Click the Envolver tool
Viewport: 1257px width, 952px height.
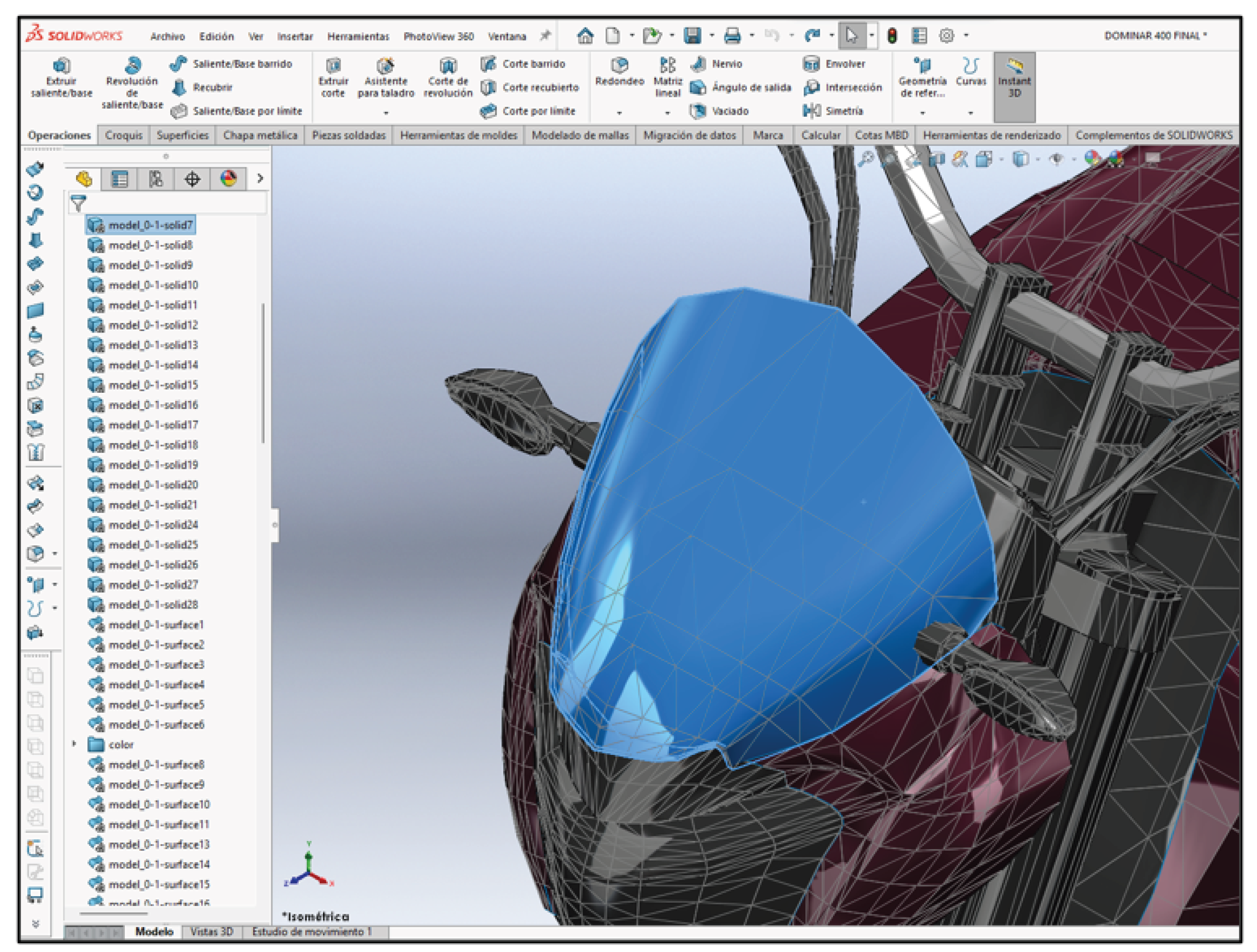[x=834, y=64]
